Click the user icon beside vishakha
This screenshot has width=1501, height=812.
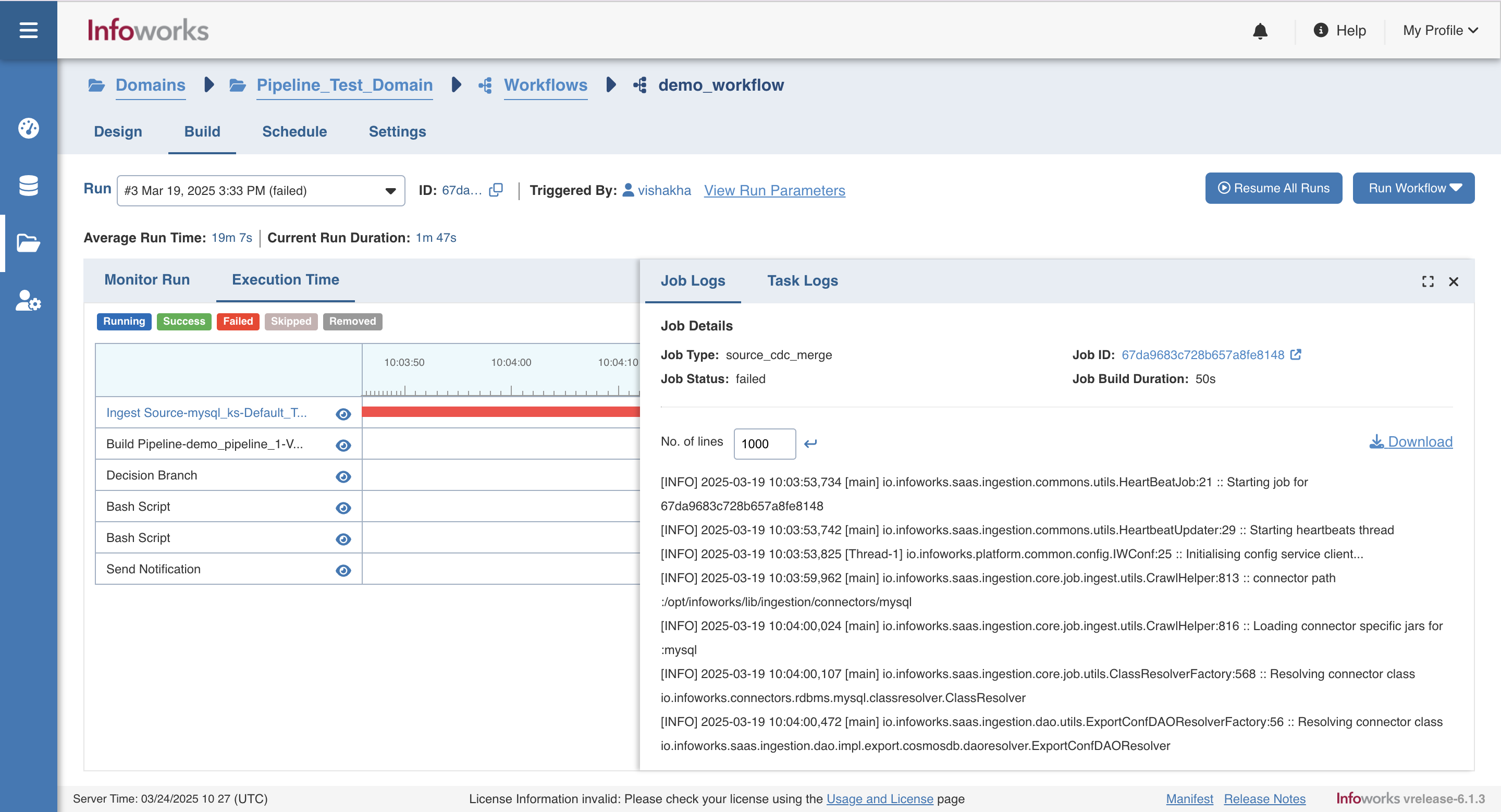tap(628, 190)
